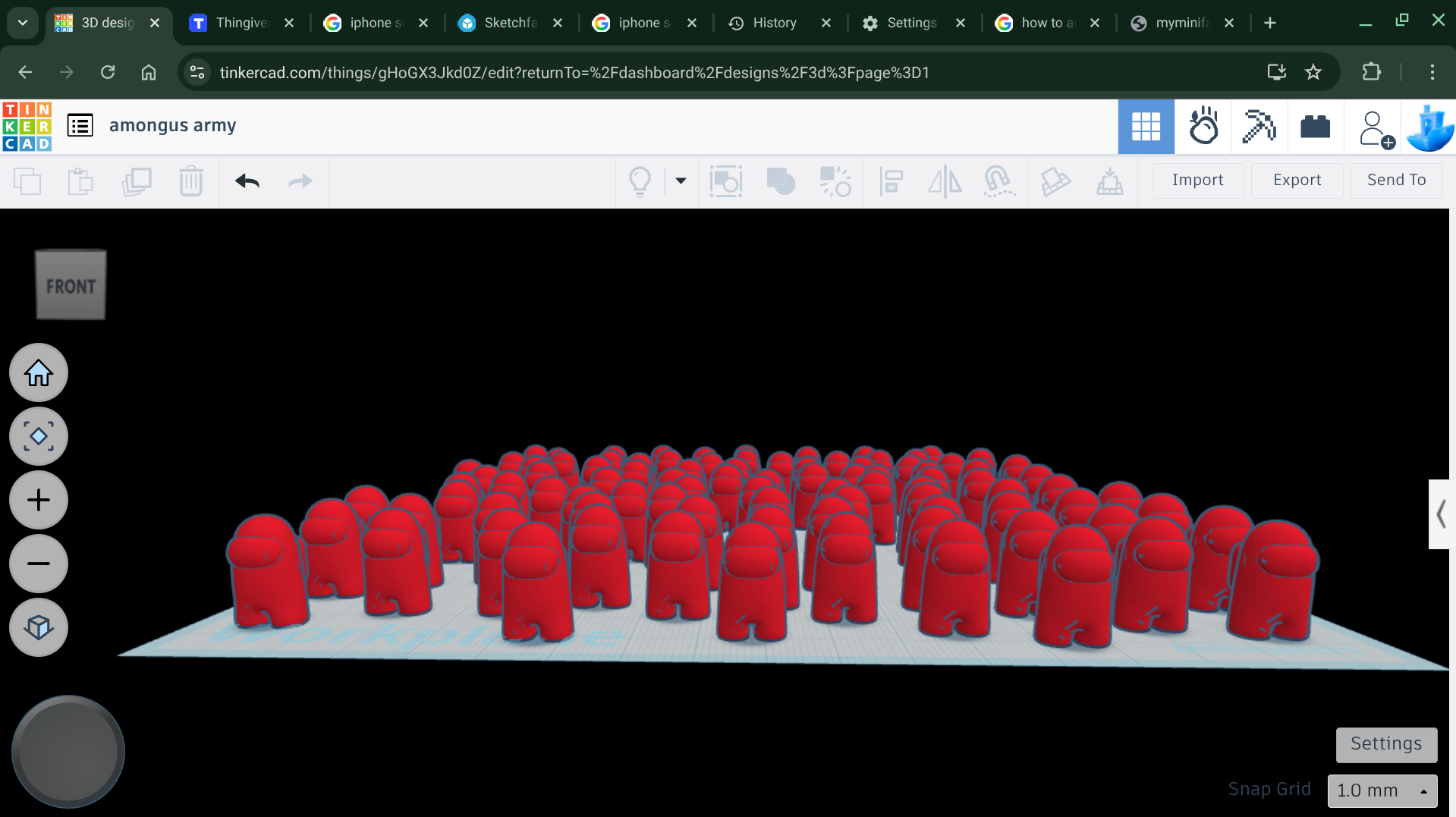Open the user profile avatar

1429,127
